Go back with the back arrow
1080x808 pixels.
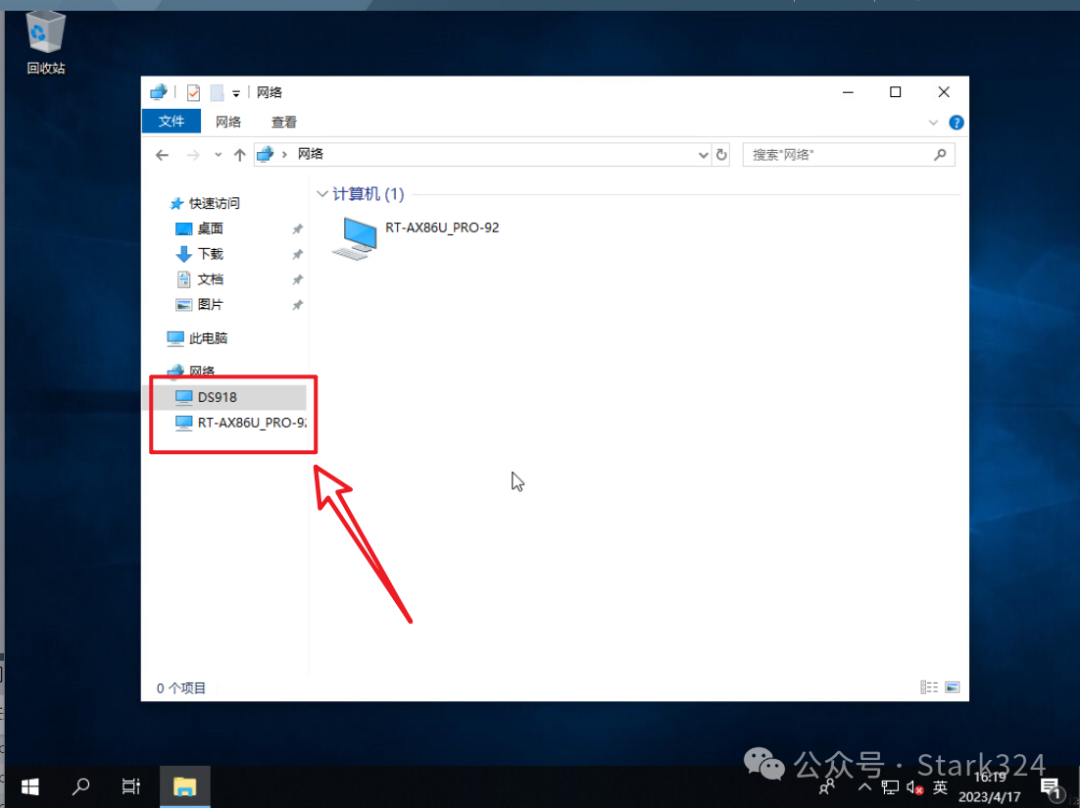163,155
